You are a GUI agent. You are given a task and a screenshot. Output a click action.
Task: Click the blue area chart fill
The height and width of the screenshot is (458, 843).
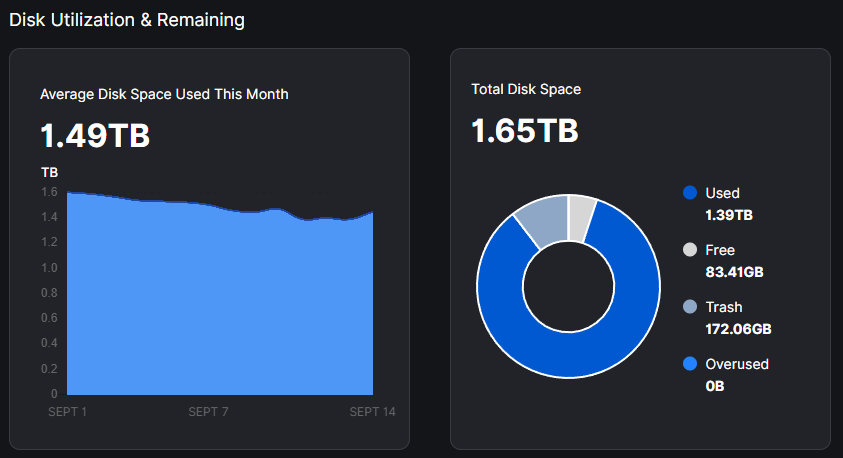[x=220, y=300]
